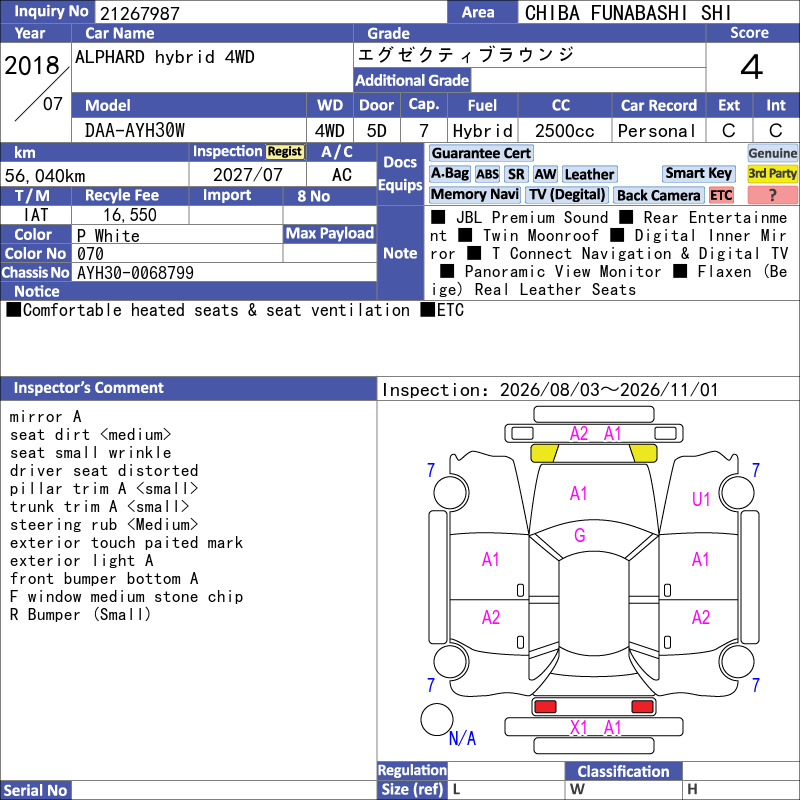The height and width of the screenshot is (800, 800).
Task: Toggle the Smart Key equipment tag
Action: point(699,173)
